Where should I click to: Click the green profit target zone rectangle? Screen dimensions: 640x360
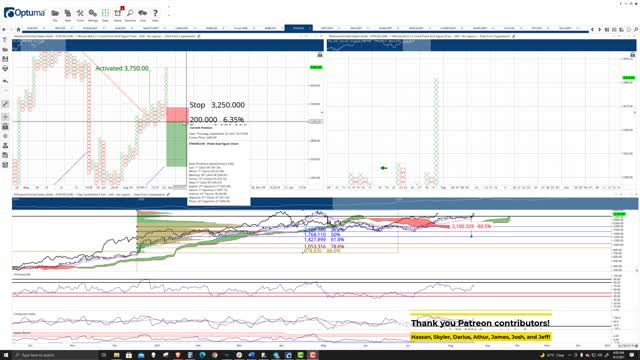(177, 144)
